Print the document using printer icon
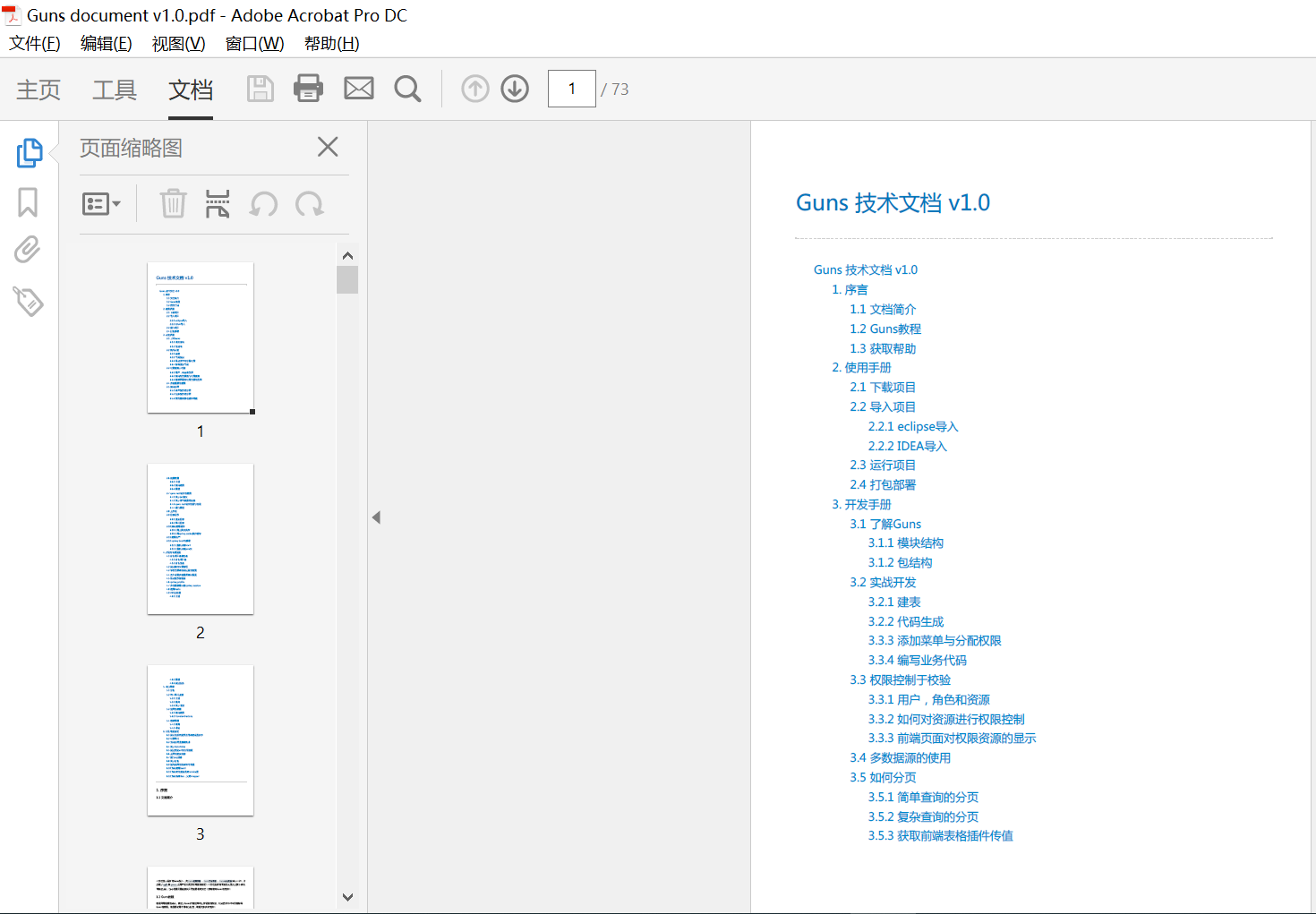Image resolution: width=1316 pixels, height=914 pixels. point(308,89)
